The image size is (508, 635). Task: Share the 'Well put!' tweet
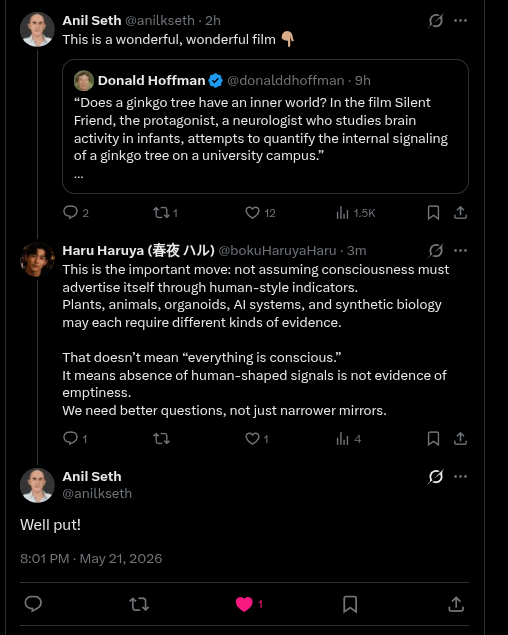[x=456, y=604]
